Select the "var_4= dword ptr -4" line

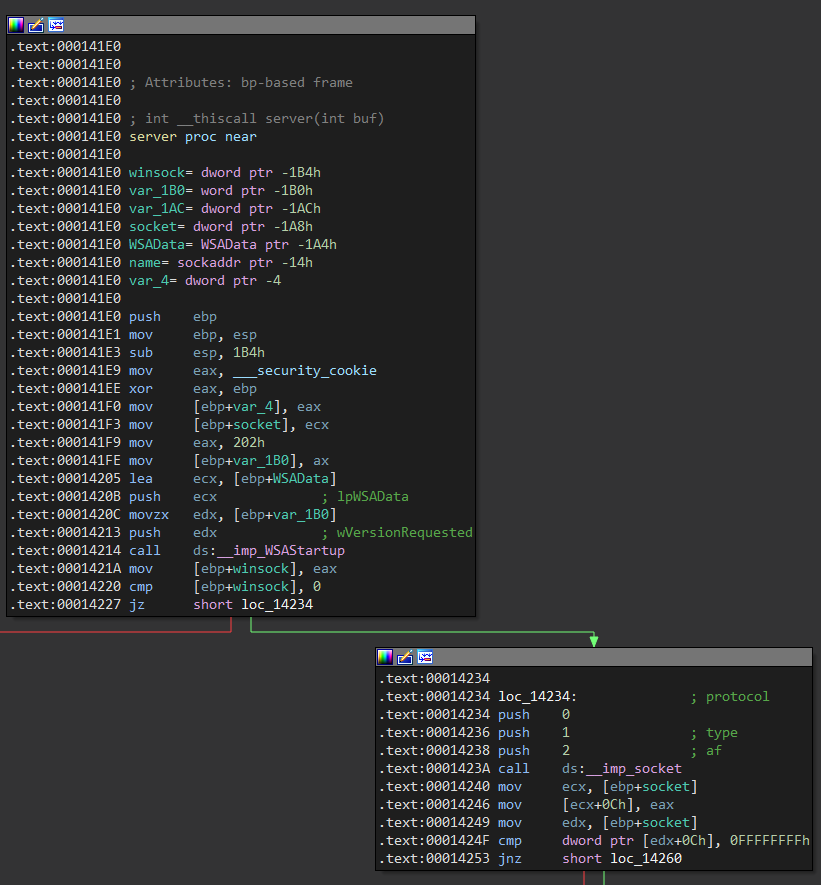(205, 281)
